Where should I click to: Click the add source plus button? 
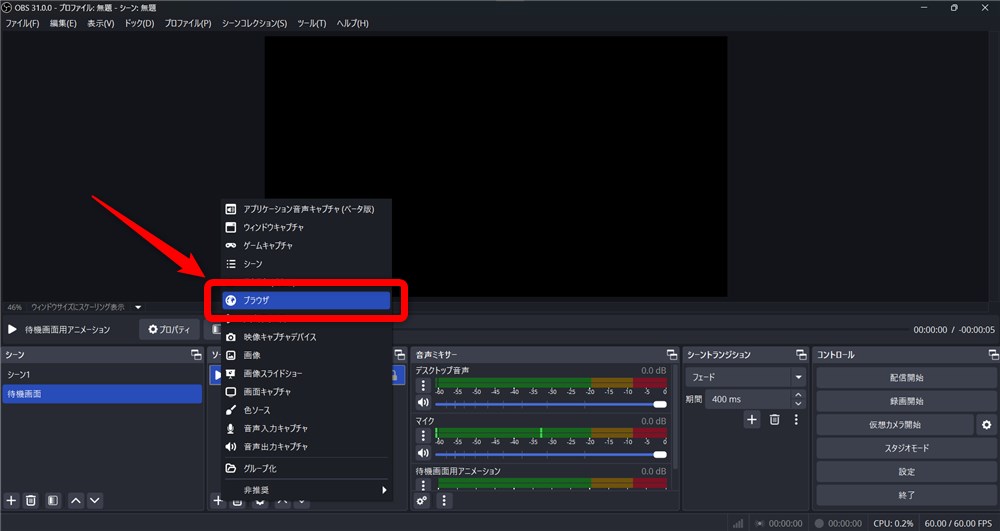point(217,500)
